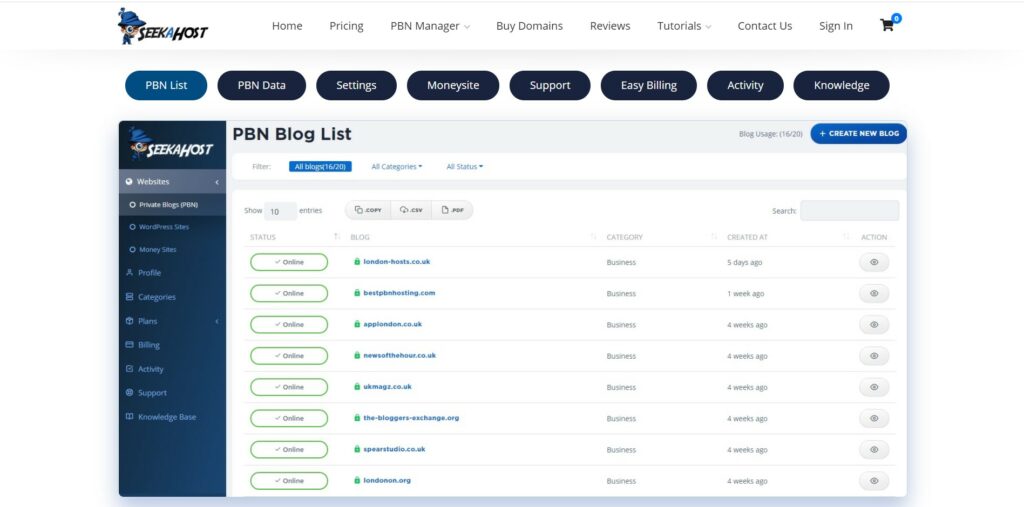
Task: Switch to Activity pill tab
Action: pos(745,86)
